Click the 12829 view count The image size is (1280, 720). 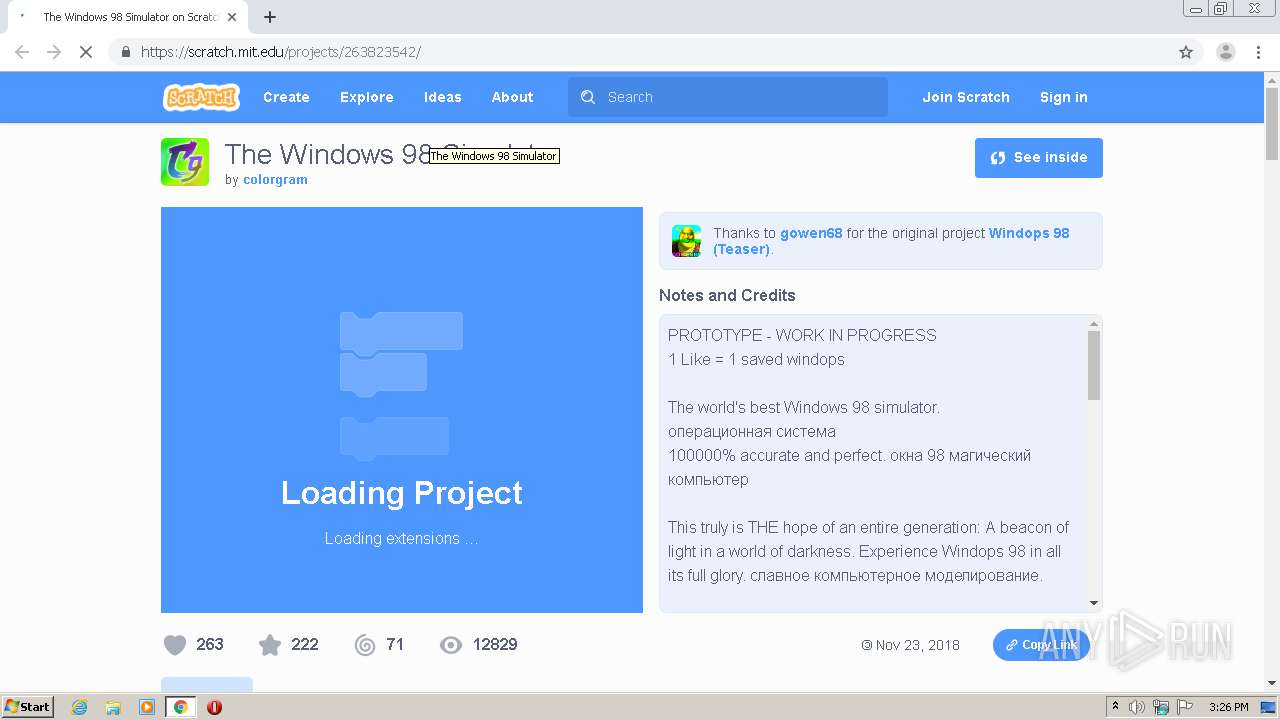[495, 645]
